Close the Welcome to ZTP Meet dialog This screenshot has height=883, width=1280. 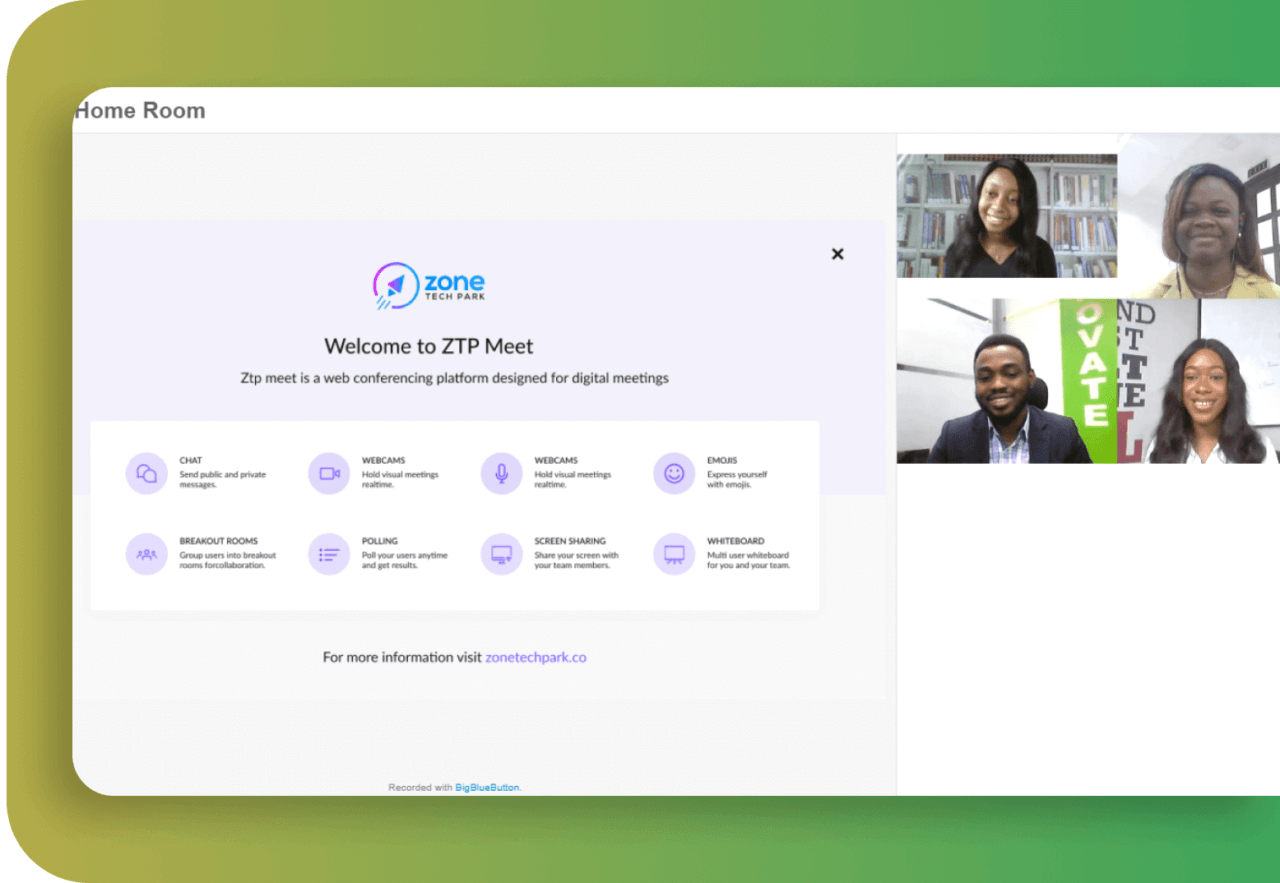tap(838, 254)
